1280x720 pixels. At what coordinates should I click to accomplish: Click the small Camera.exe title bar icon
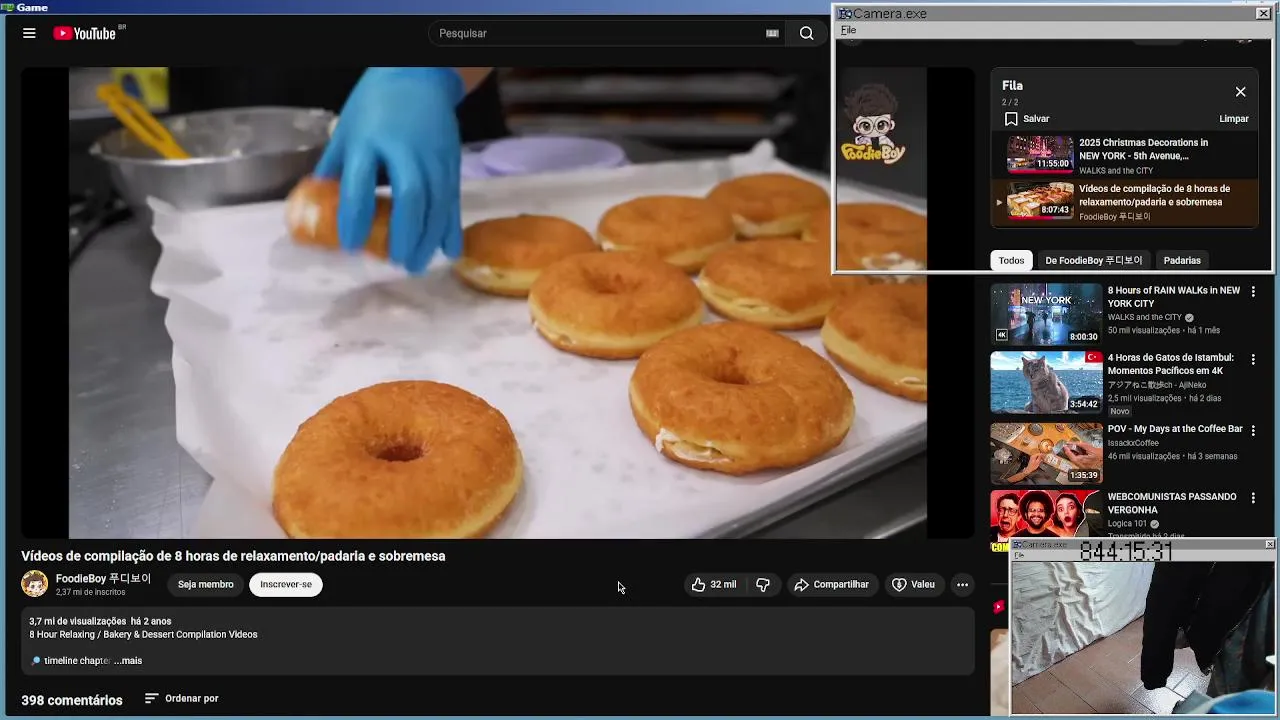tap(1017, 545)
